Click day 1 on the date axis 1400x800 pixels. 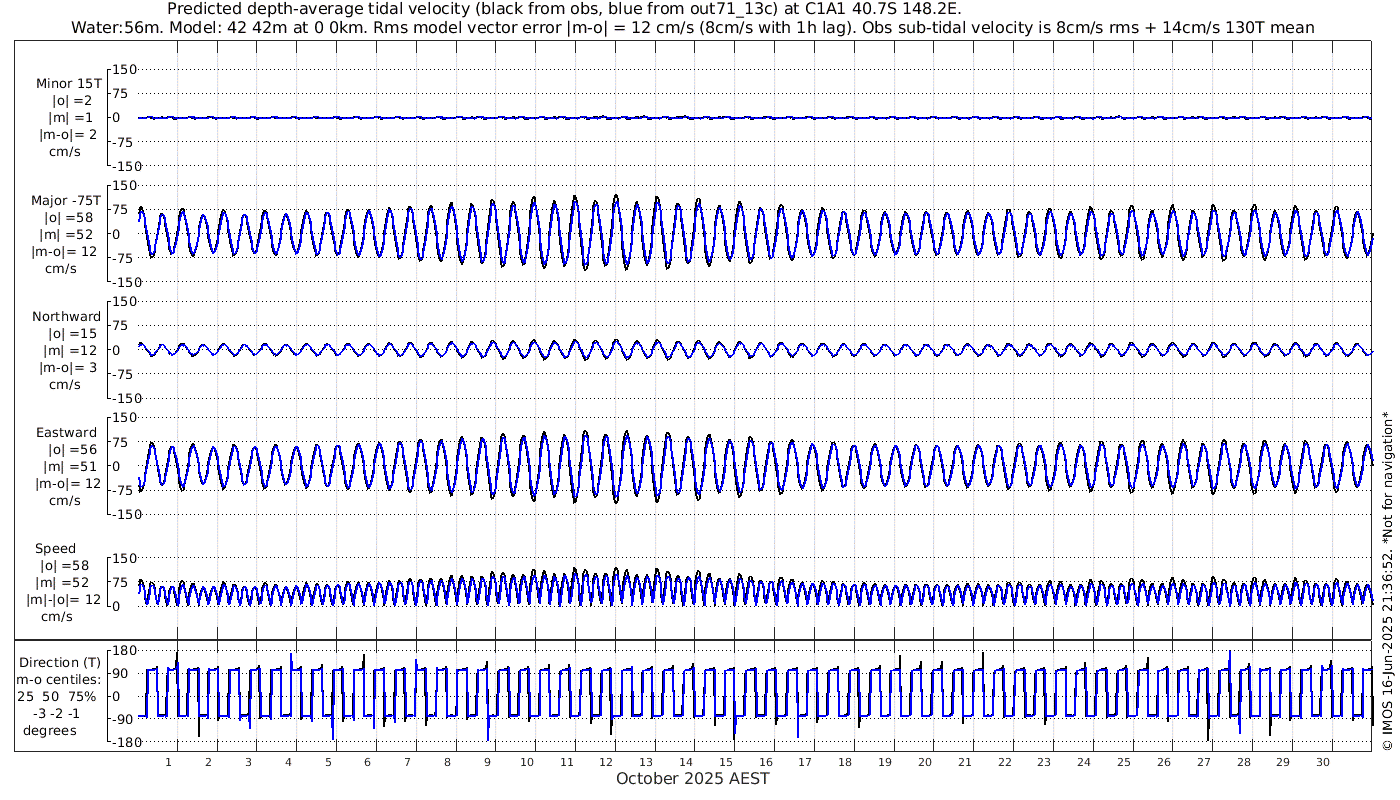click(x=169, y=762)
